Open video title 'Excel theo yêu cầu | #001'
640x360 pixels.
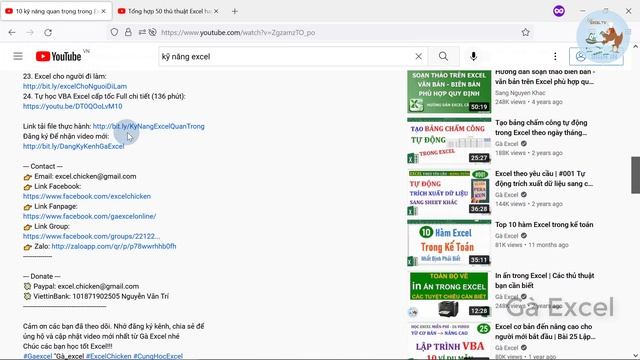pyautogui.click(x=544, y=178)
